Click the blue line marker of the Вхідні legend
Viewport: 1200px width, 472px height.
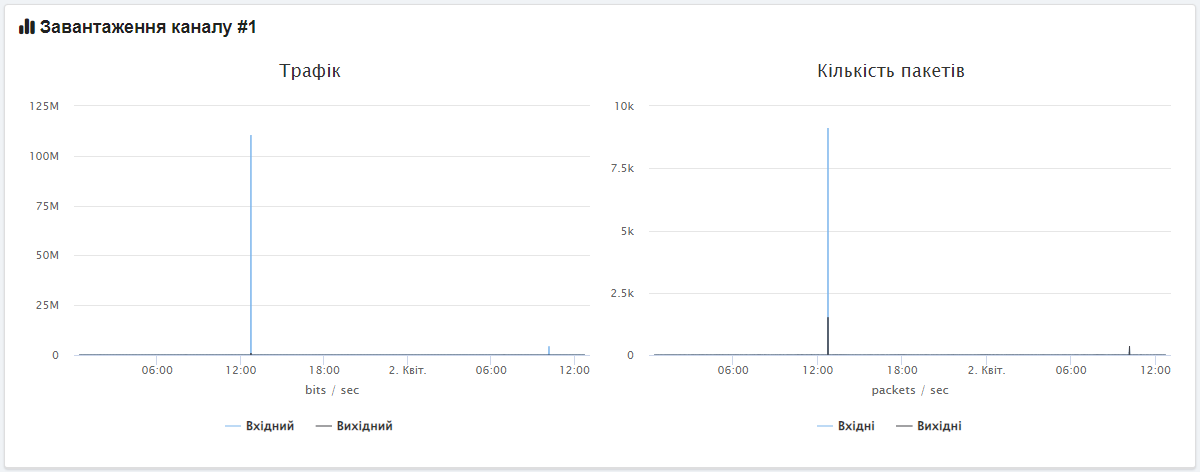coord(825,426)
